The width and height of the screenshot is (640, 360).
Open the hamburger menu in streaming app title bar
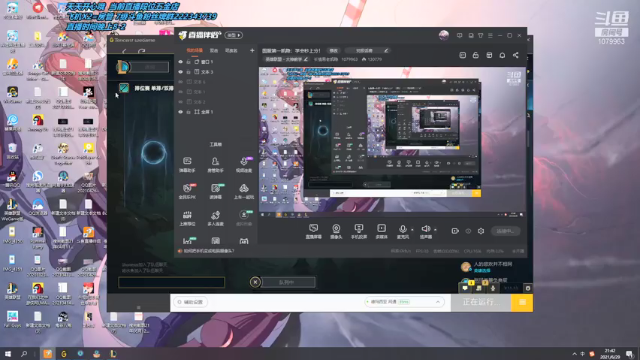[490, 36]
